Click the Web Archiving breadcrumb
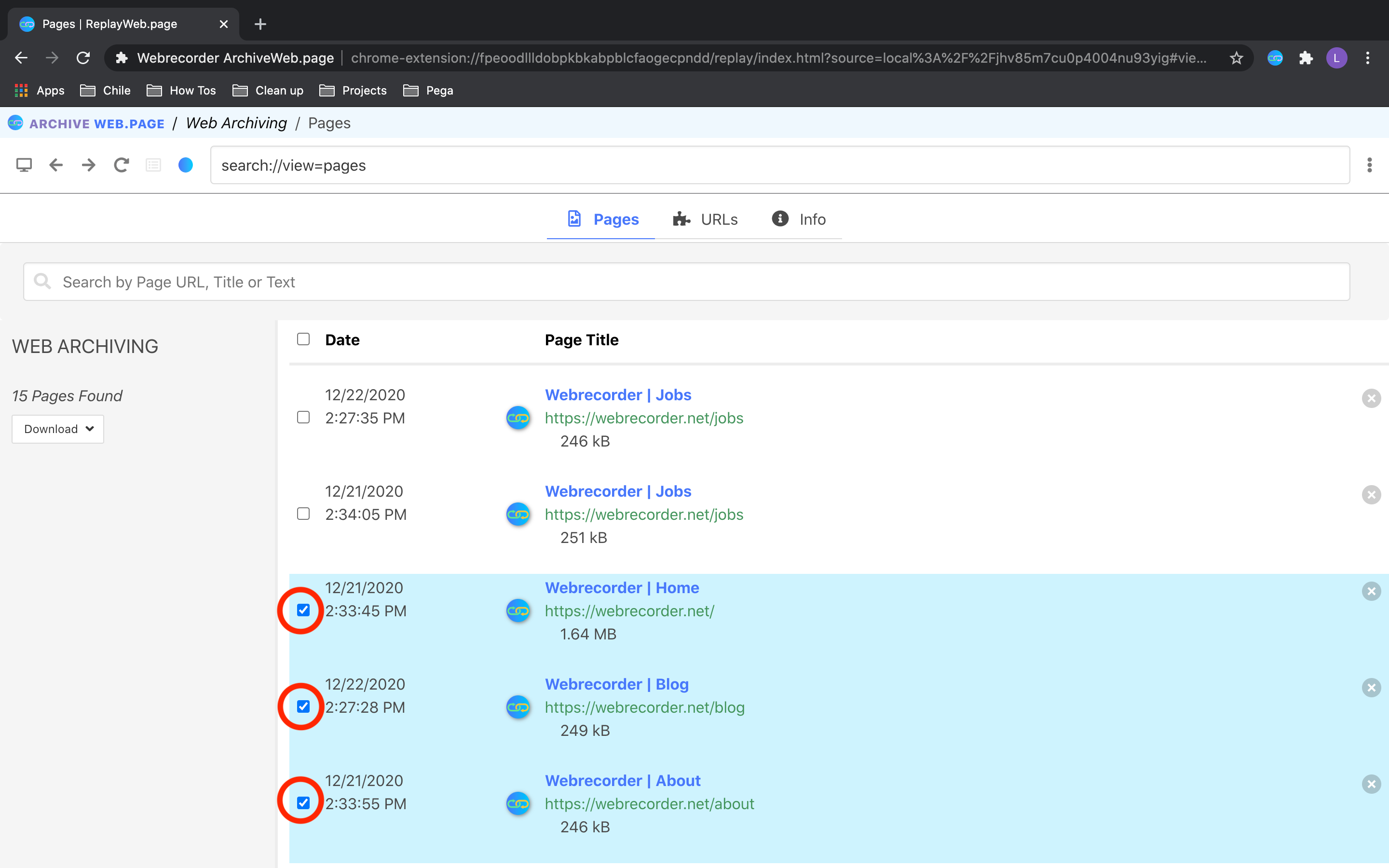1389x868 pixels. tap(236, 123)
